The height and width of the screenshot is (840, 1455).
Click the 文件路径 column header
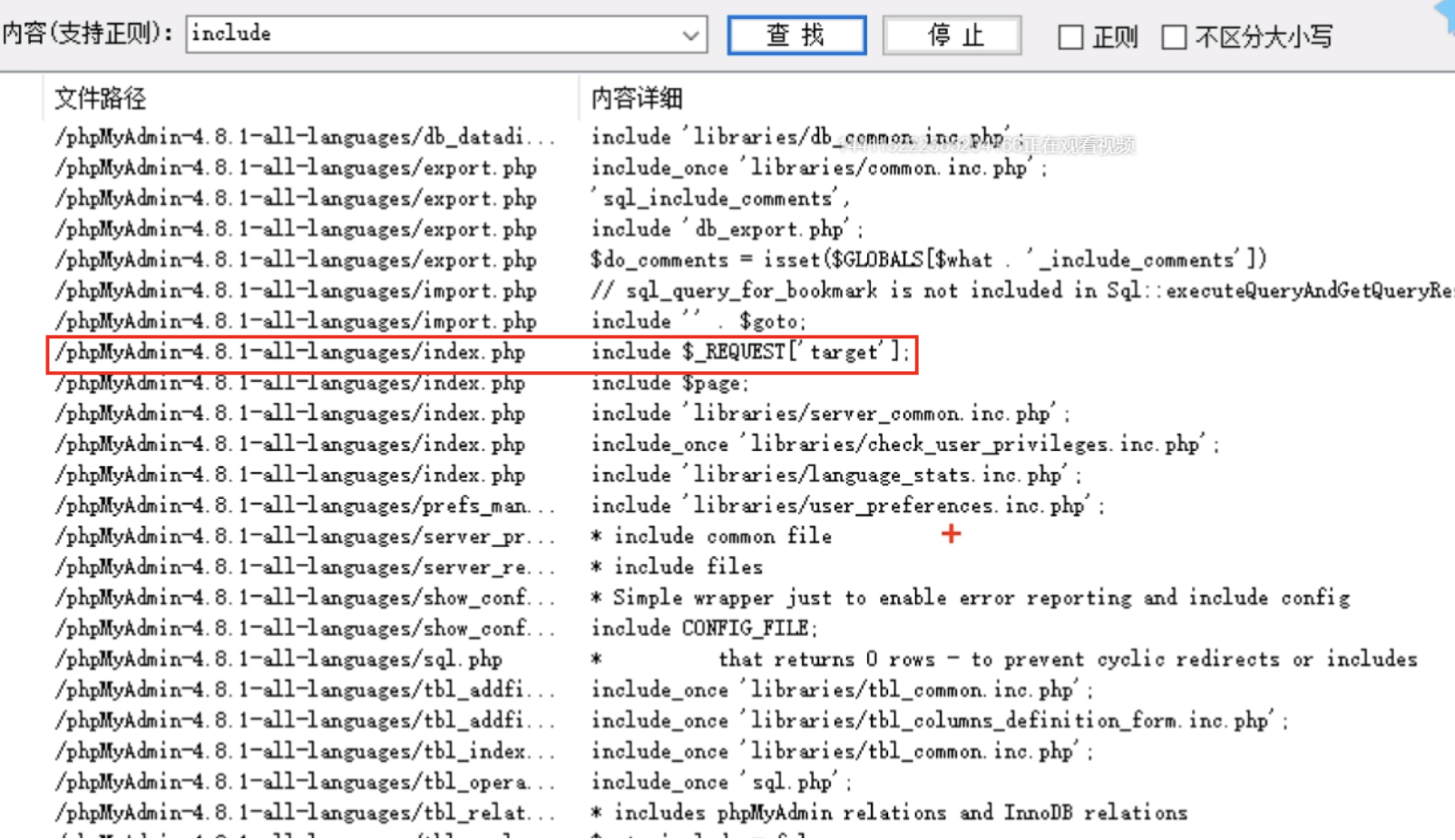[100, 98]
